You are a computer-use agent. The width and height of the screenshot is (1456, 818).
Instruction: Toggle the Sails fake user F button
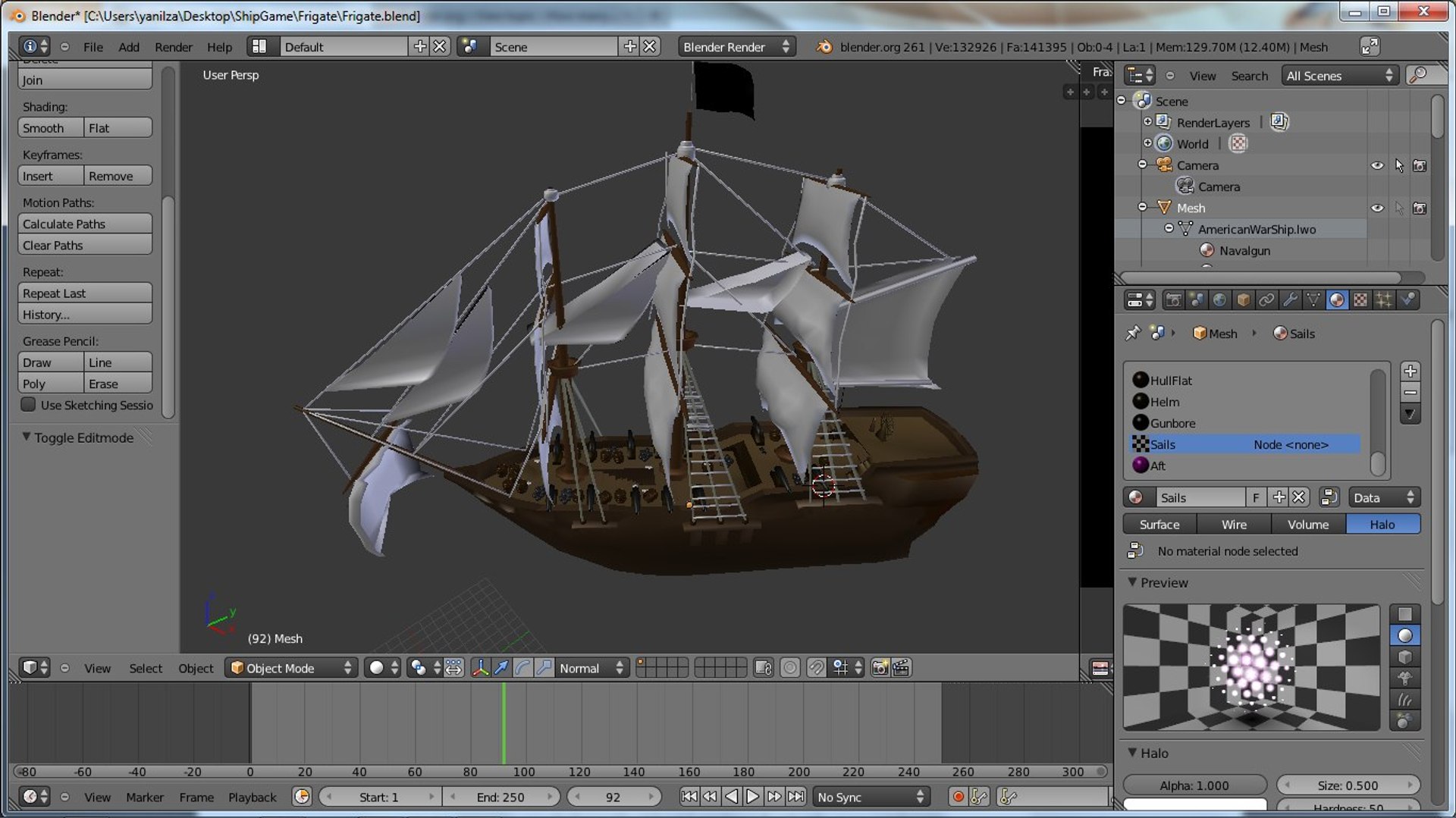tap(1257, 497)
